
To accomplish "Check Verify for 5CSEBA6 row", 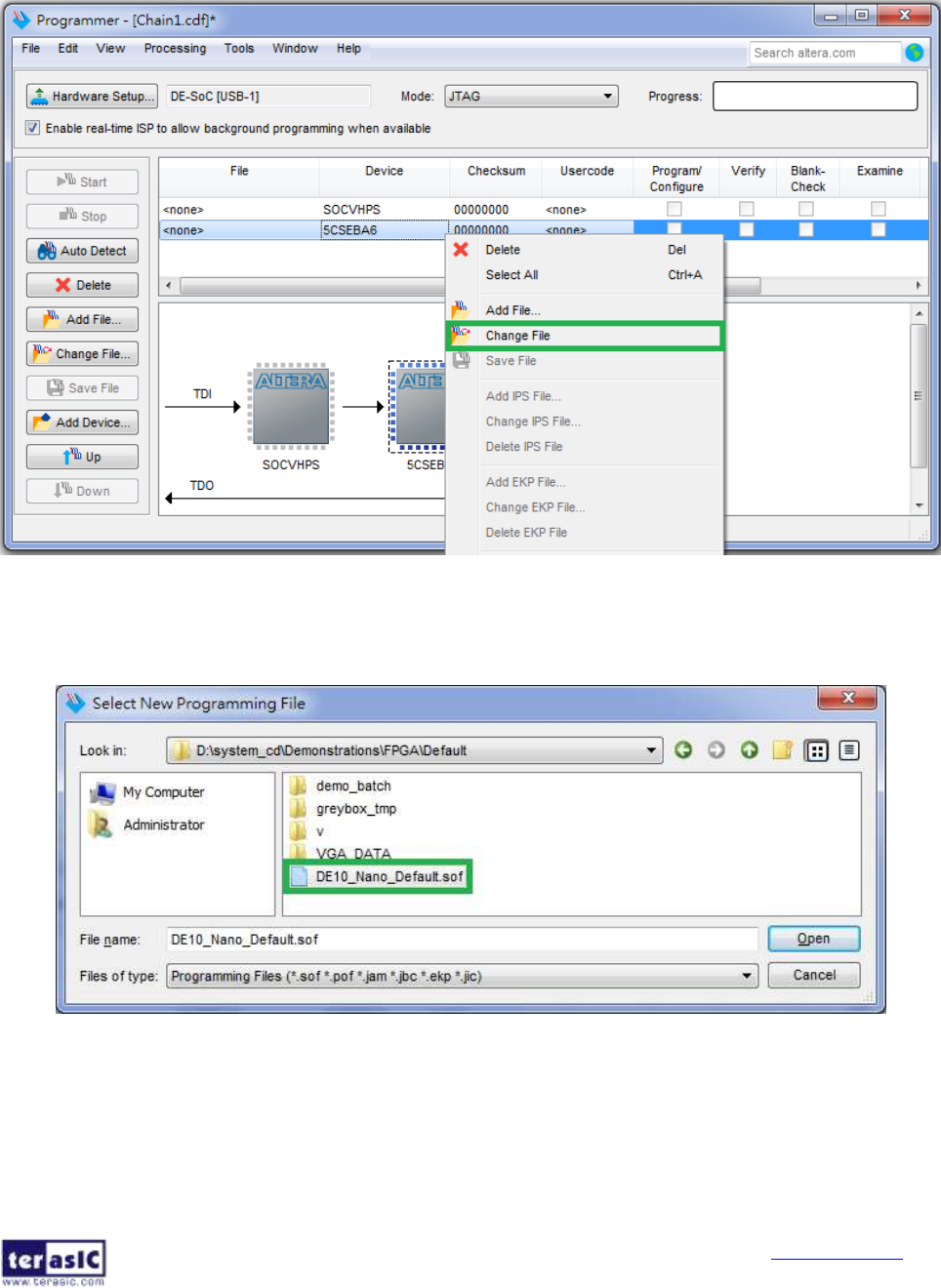I will [746, 229].
